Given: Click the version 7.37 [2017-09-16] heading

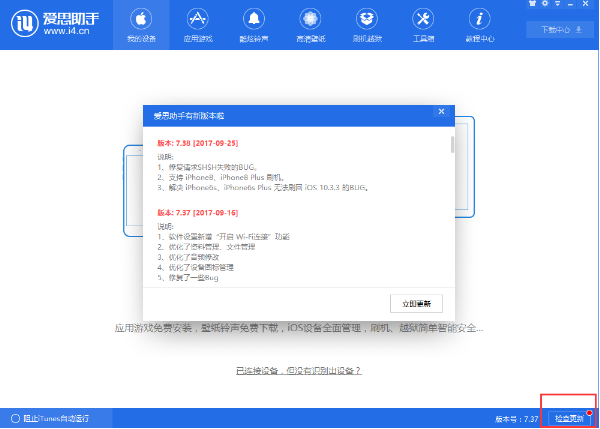Looking at the screenshot, I should [197, 213].
